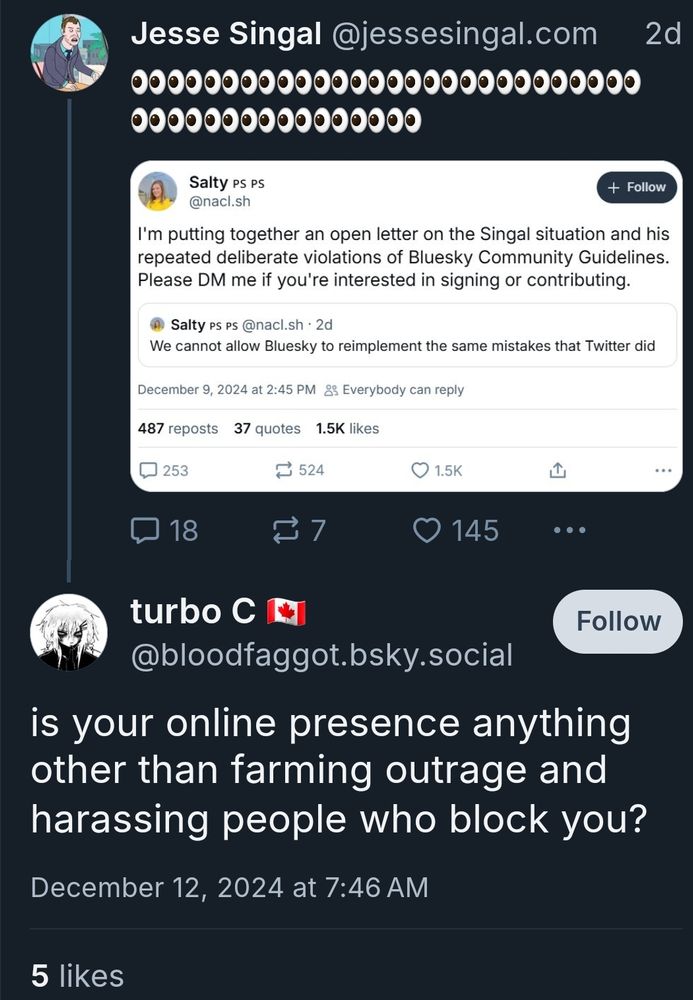Click the share icon in quoted post
The width and height of the screenshot is (693, 1000).
[558, 469]
